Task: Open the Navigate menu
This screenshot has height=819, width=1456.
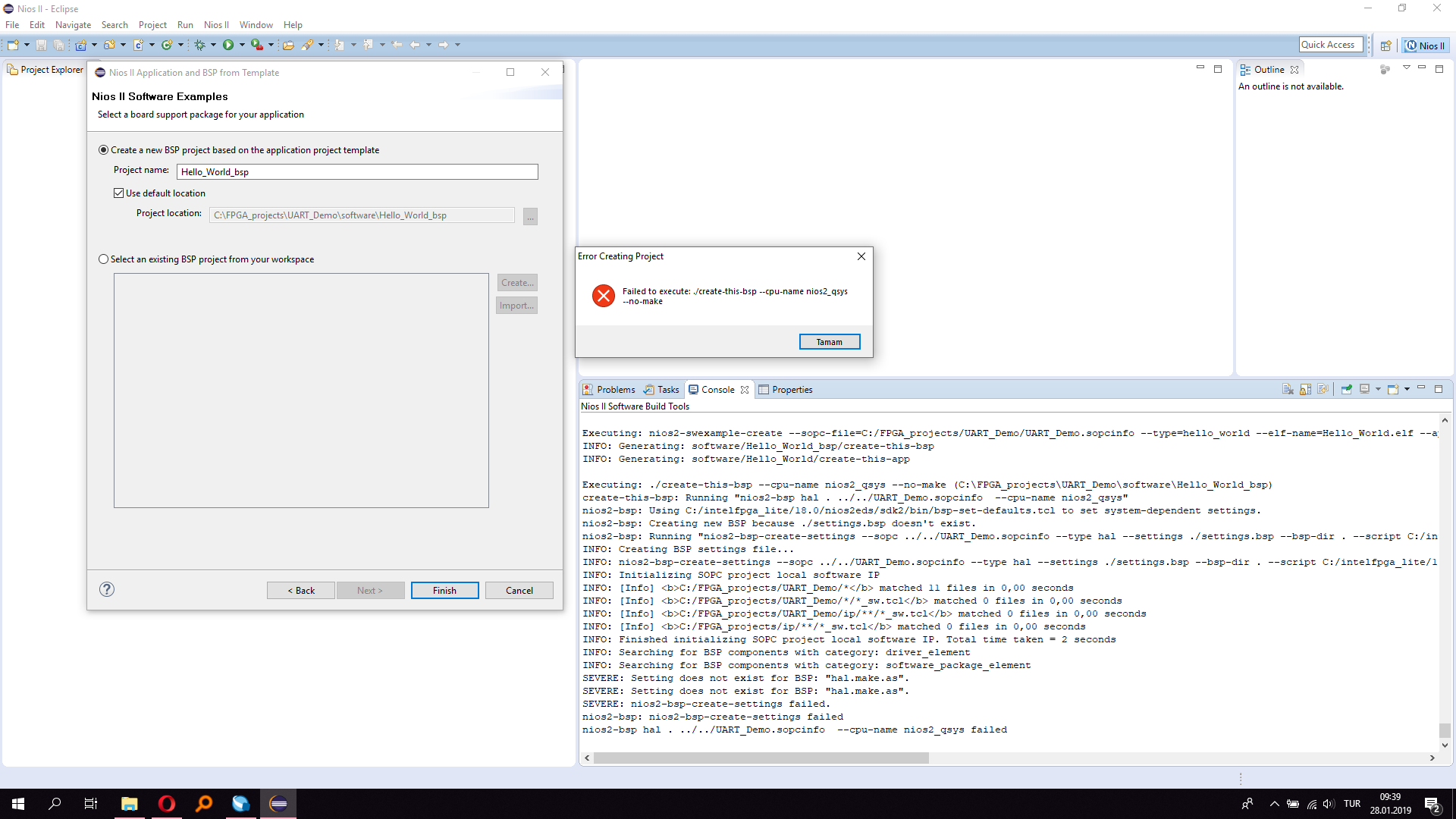Action: [73, 25]
